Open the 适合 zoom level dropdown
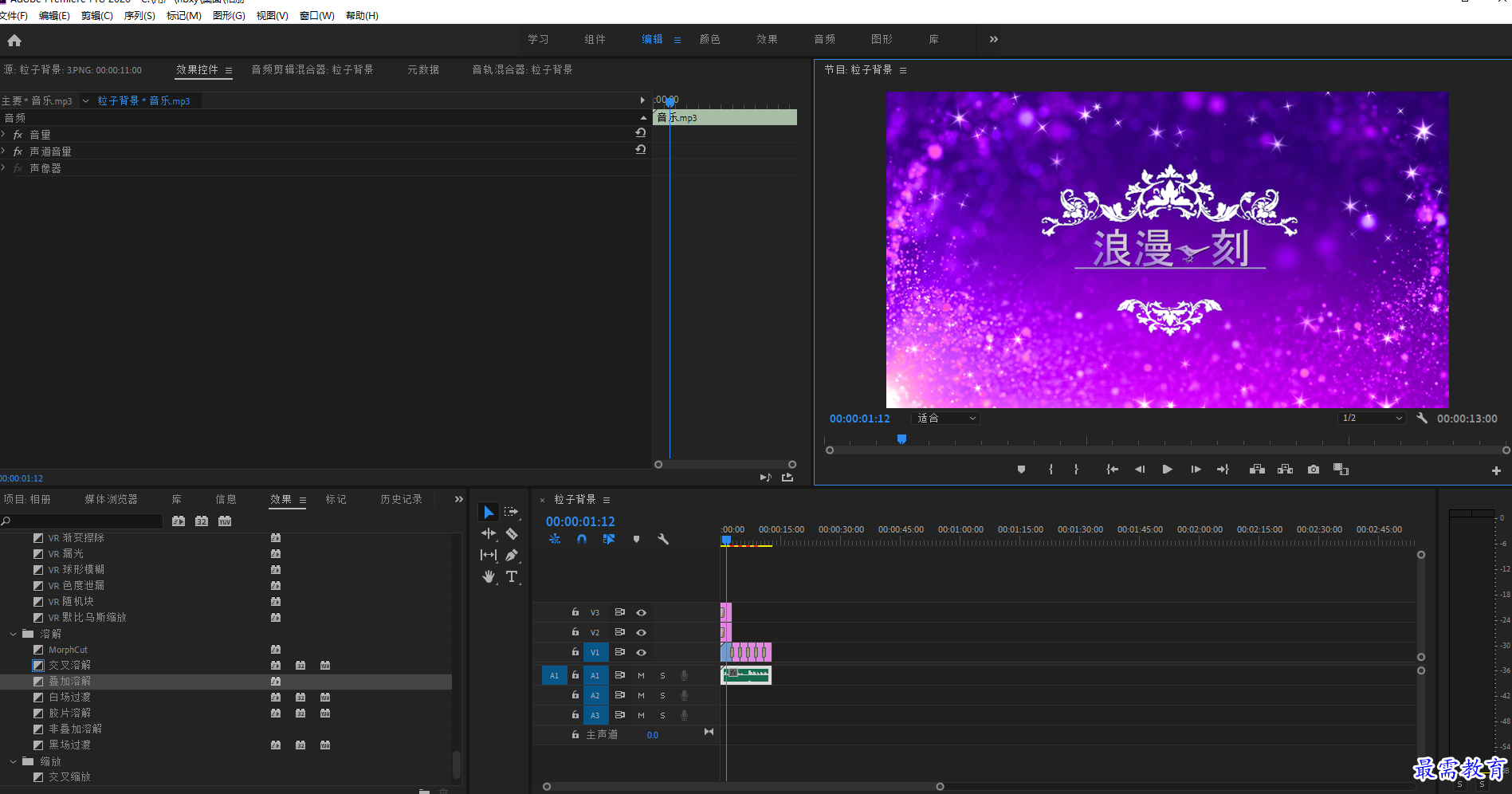This screenshot has height=794, width=1512. (945, 418)
